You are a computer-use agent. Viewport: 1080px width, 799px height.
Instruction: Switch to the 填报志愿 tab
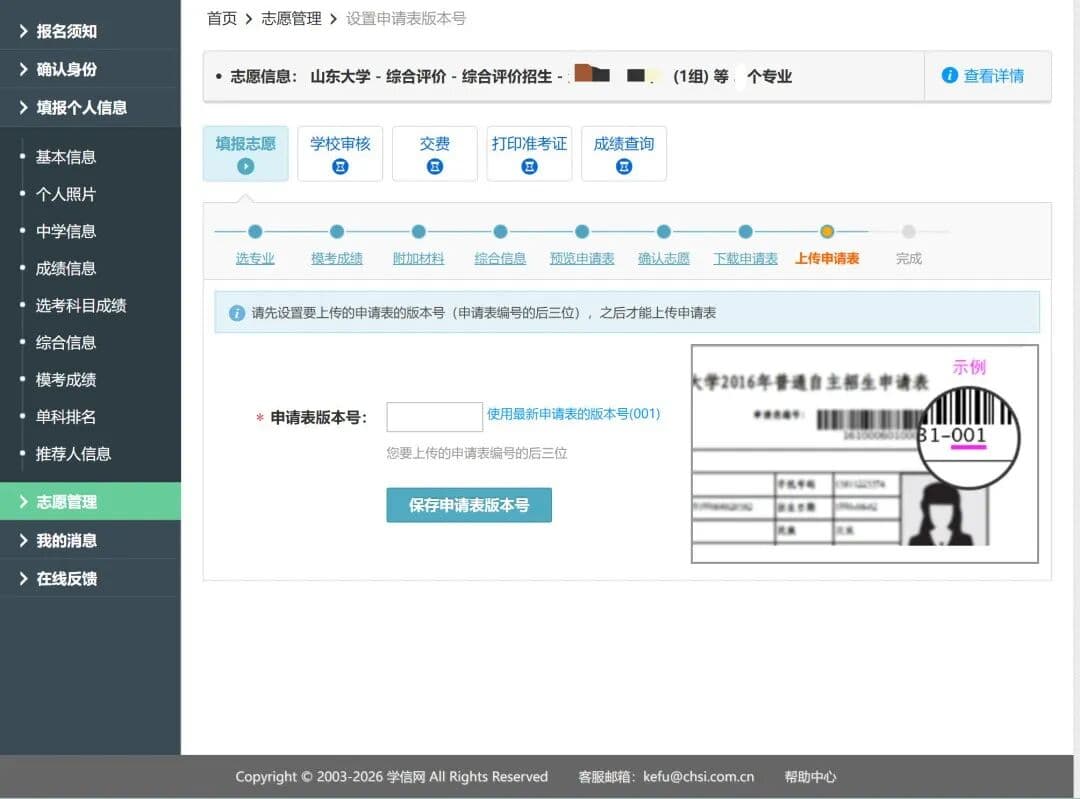246,154
